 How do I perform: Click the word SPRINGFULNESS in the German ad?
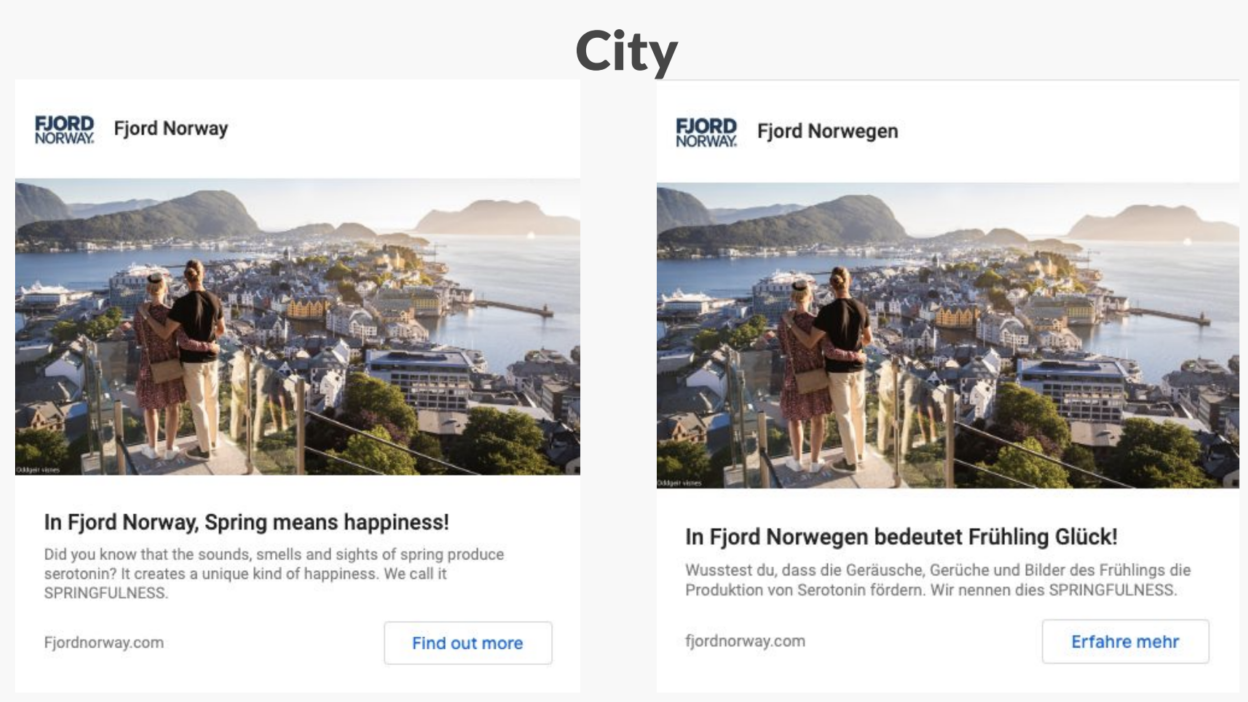pos(1112,590)
